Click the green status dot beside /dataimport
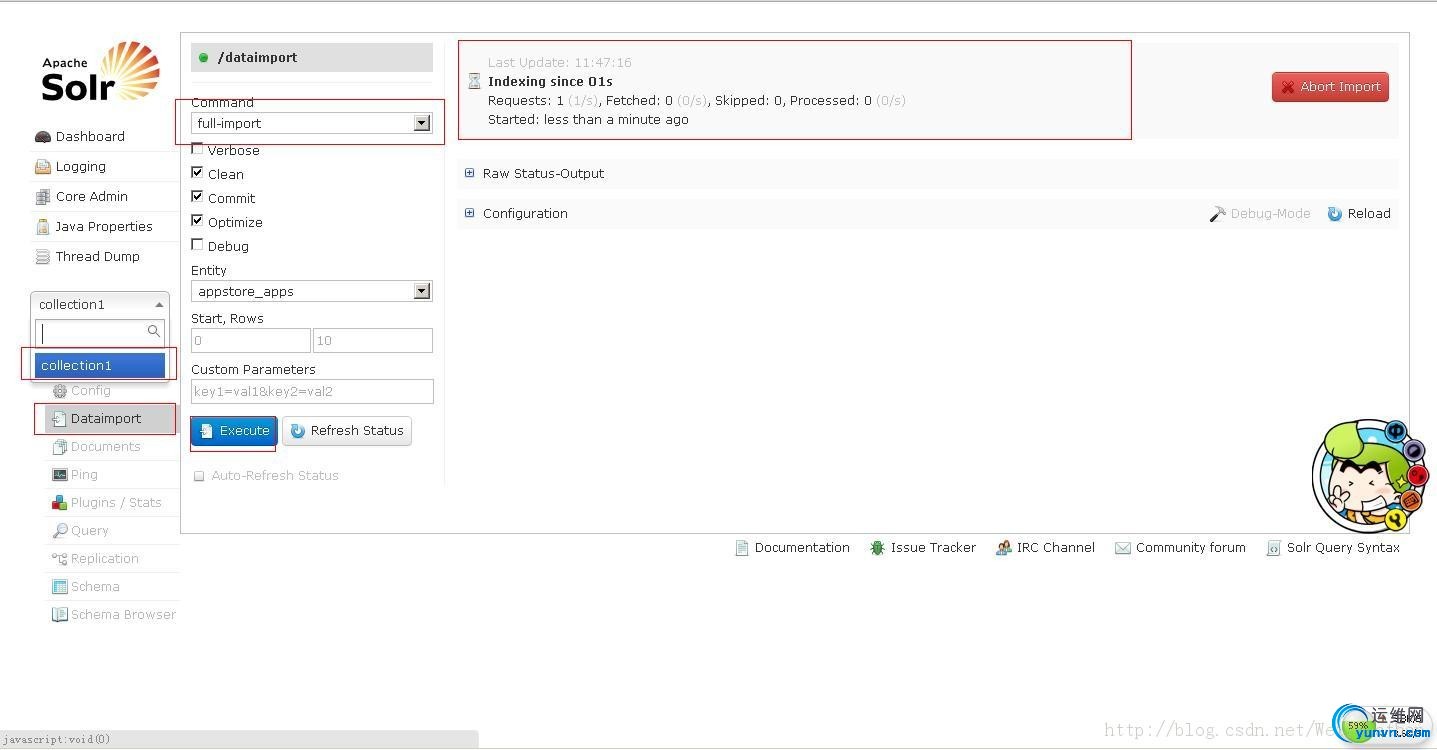The width and height of the screenshot is (1437, 750). pyautogui.click(x=204, y=58)
